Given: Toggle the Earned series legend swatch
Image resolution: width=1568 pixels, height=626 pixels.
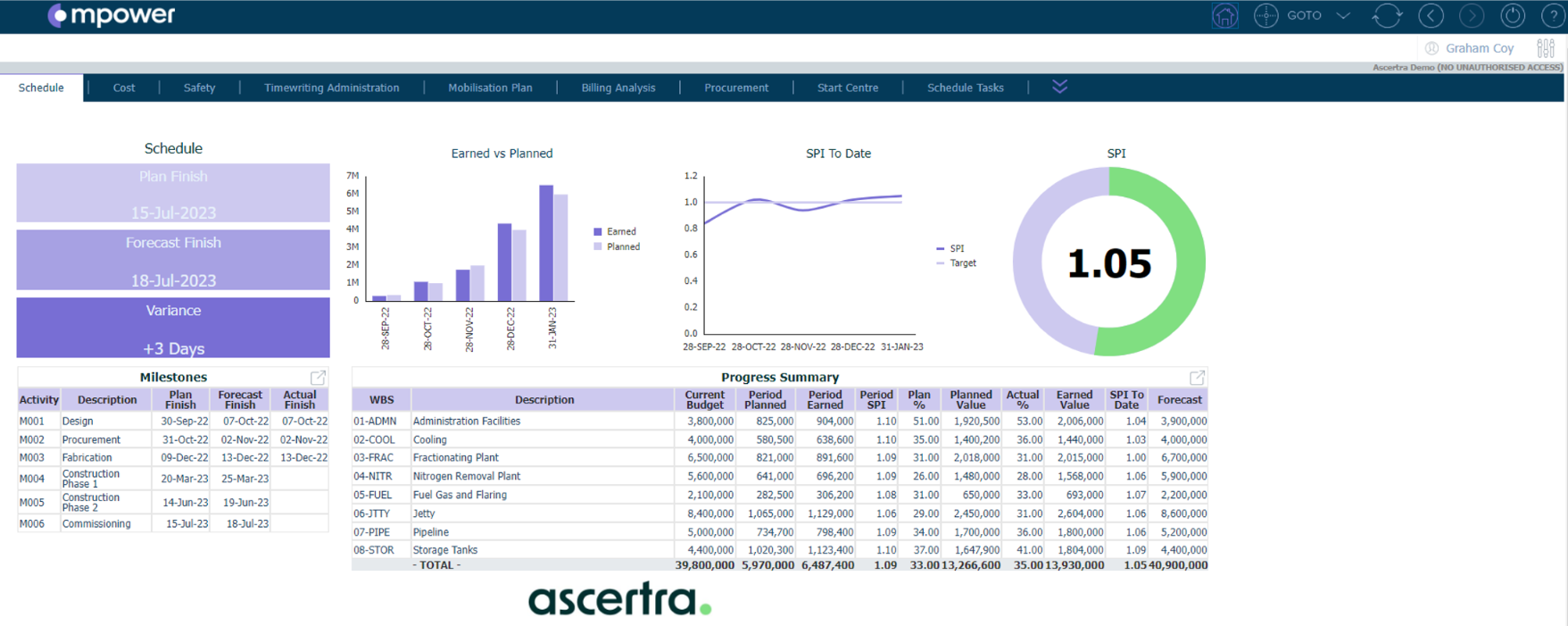Looking at the screenshot, I should click(598, 232).
